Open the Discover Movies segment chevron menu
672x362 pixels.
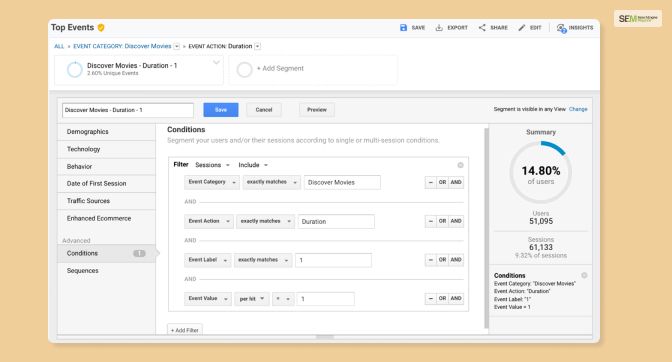click(x=216, y=63)
